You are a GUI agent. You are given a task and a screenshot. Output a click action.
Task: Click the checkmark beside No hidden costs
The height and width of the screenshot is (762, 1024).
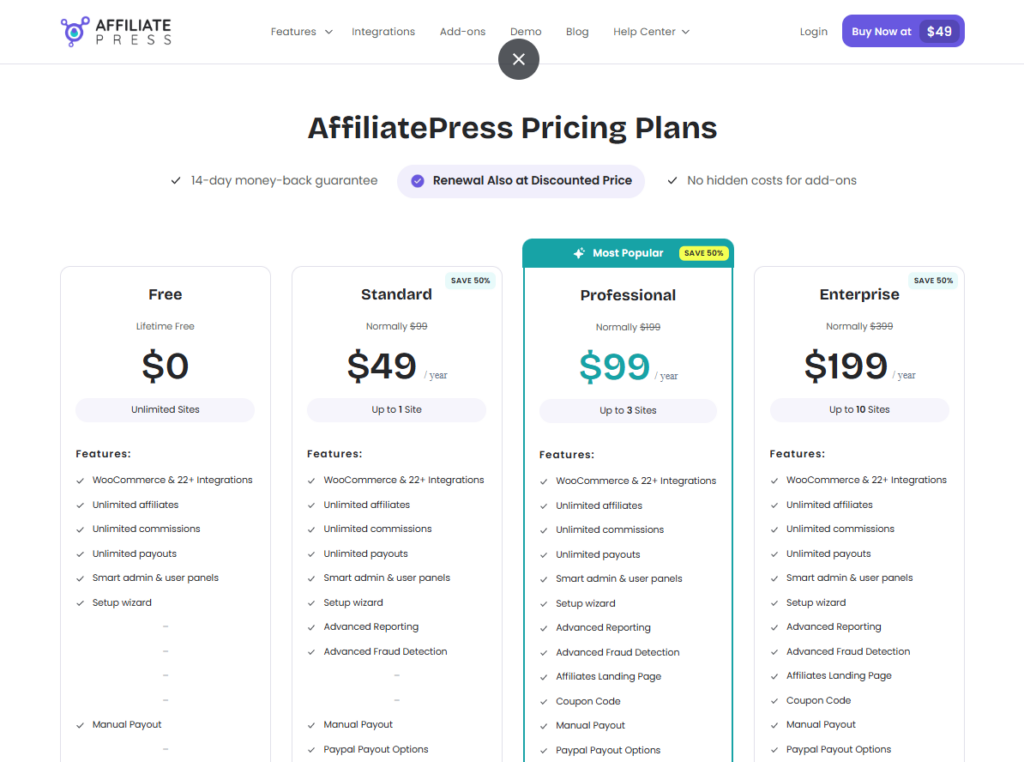(x=672, y=181)
